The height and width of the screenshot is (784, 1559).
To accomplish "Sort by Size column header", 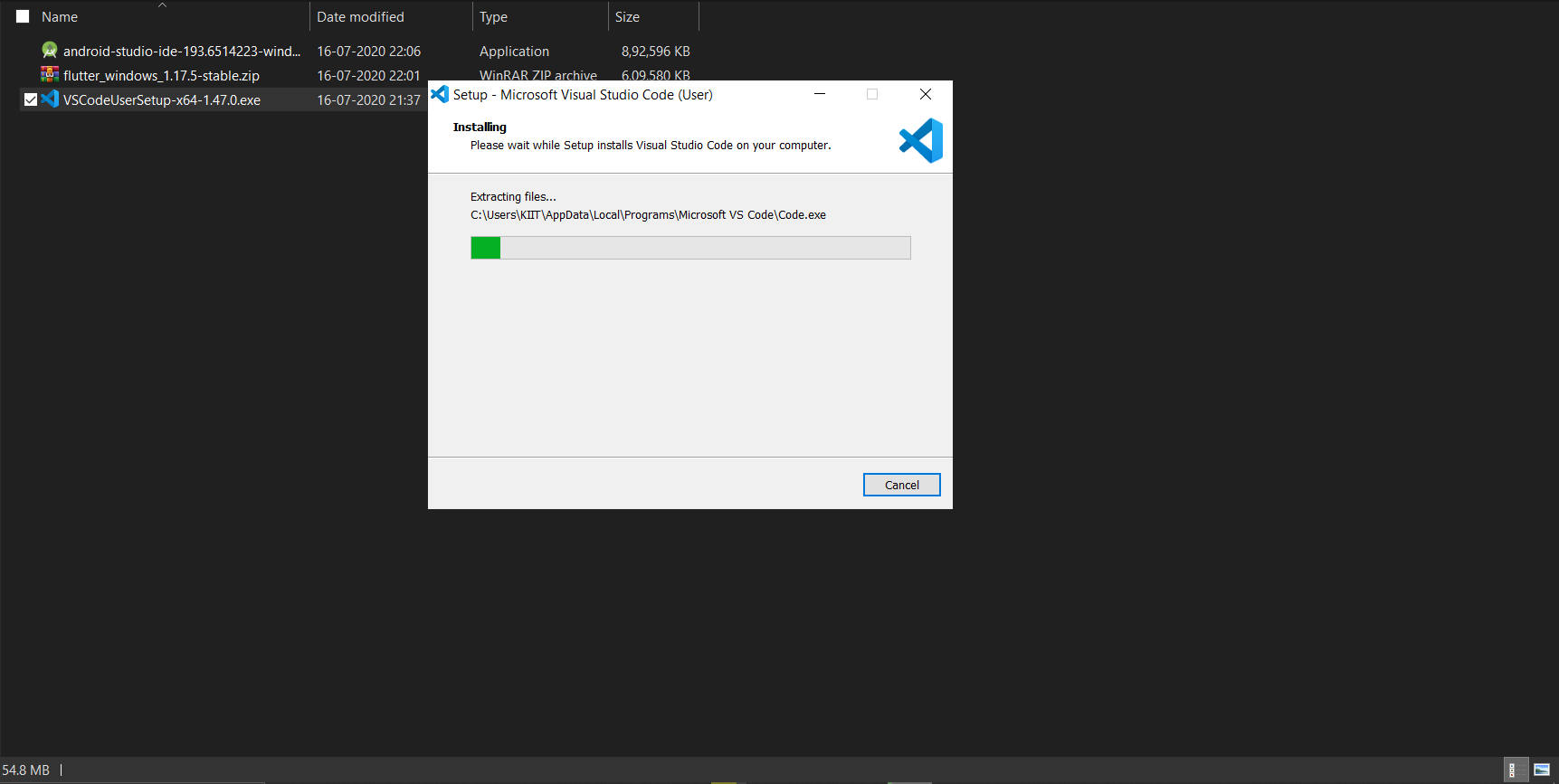I will (627, 17).
